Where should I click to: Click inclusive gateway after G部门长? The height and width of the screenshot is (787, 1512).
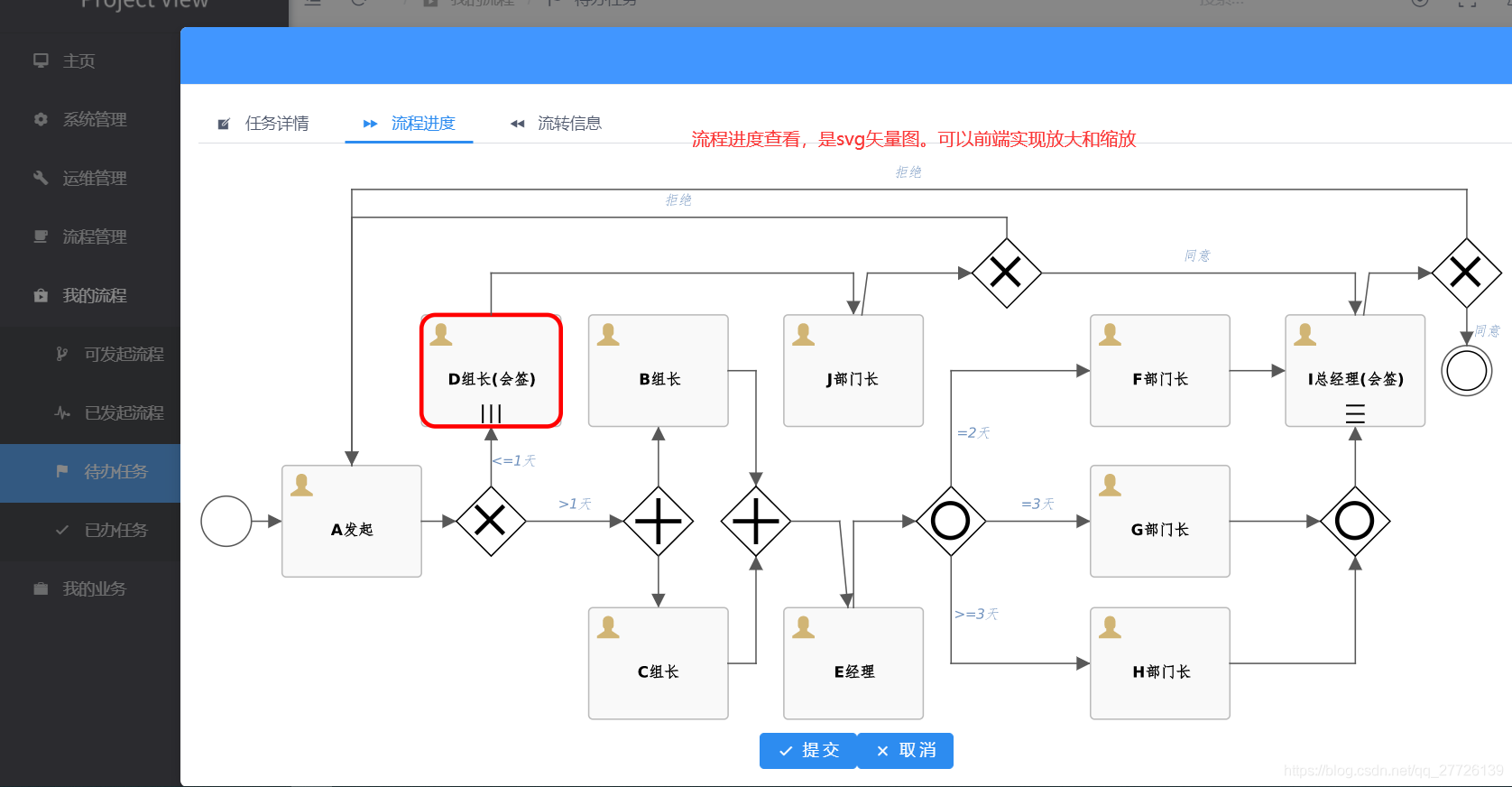pyautogui.click(x=1355, y=521)
